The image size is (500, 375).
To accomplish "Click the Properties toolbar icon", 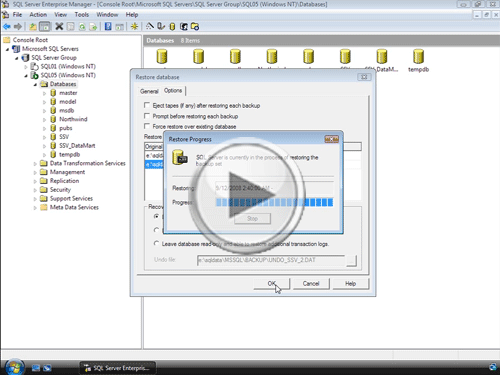I will [71, 26].
